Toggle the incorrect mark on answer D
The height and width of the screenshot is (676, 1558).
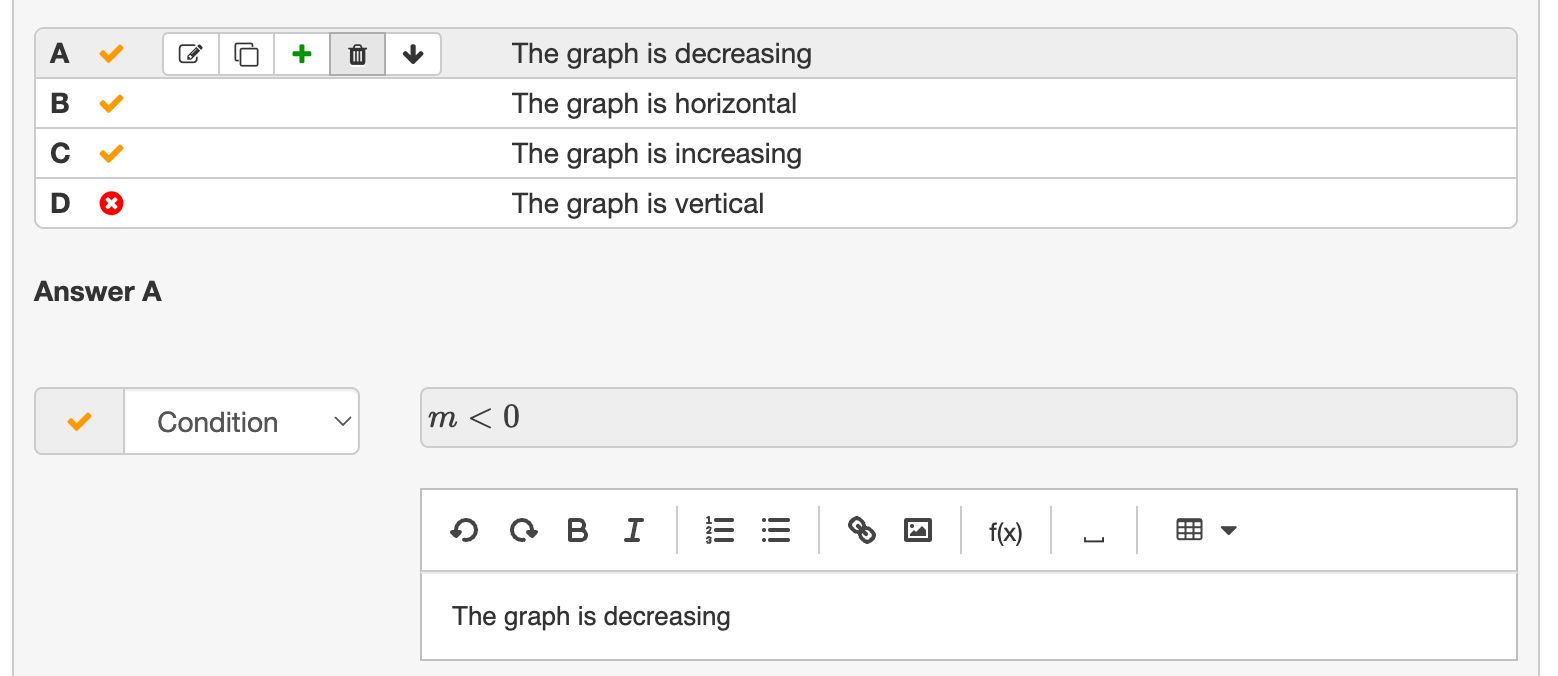110,203
